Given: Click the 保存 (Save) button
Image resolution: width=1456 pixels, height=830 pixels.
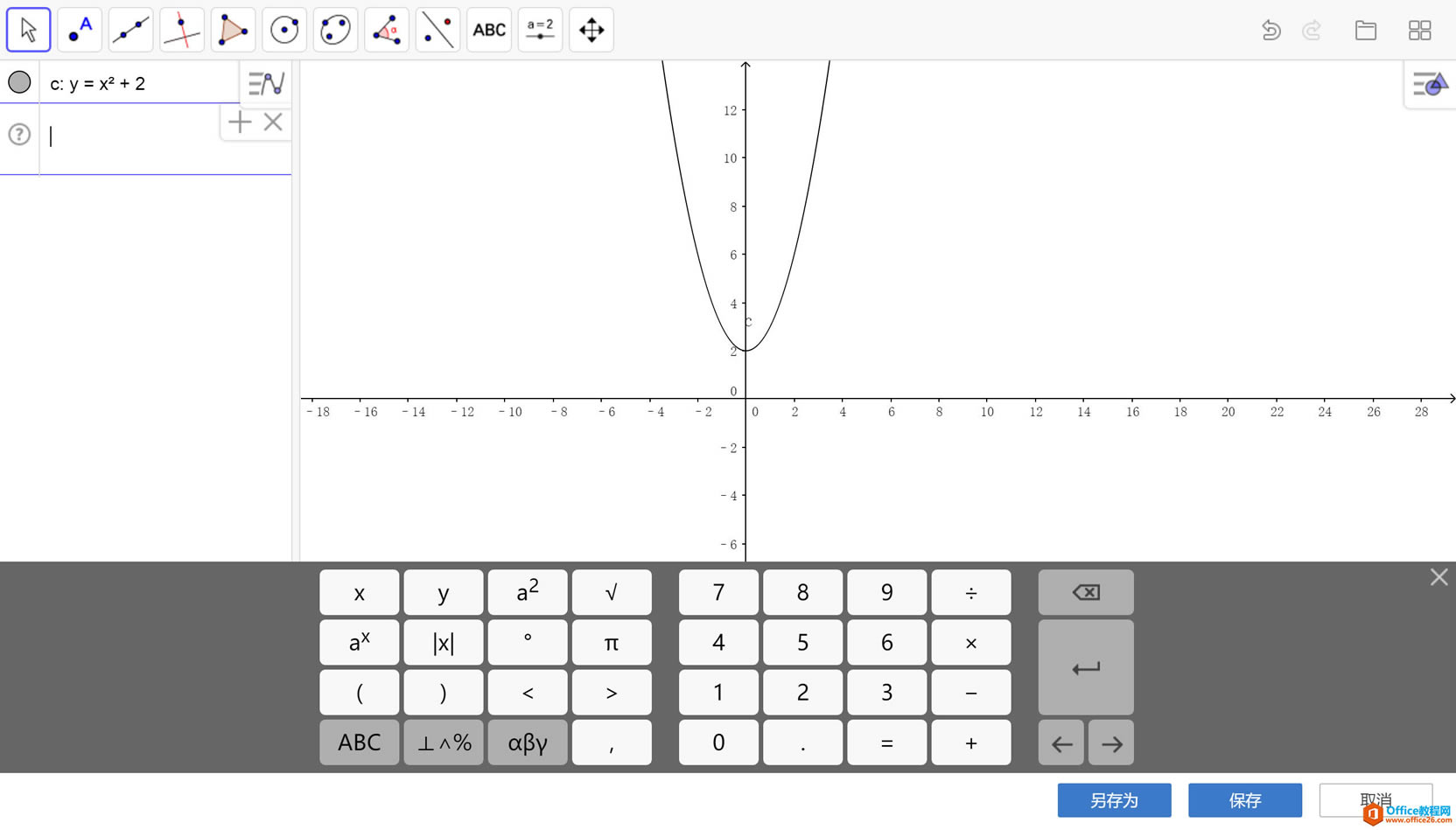Looking at the screenshot, I should point(1245,800).
